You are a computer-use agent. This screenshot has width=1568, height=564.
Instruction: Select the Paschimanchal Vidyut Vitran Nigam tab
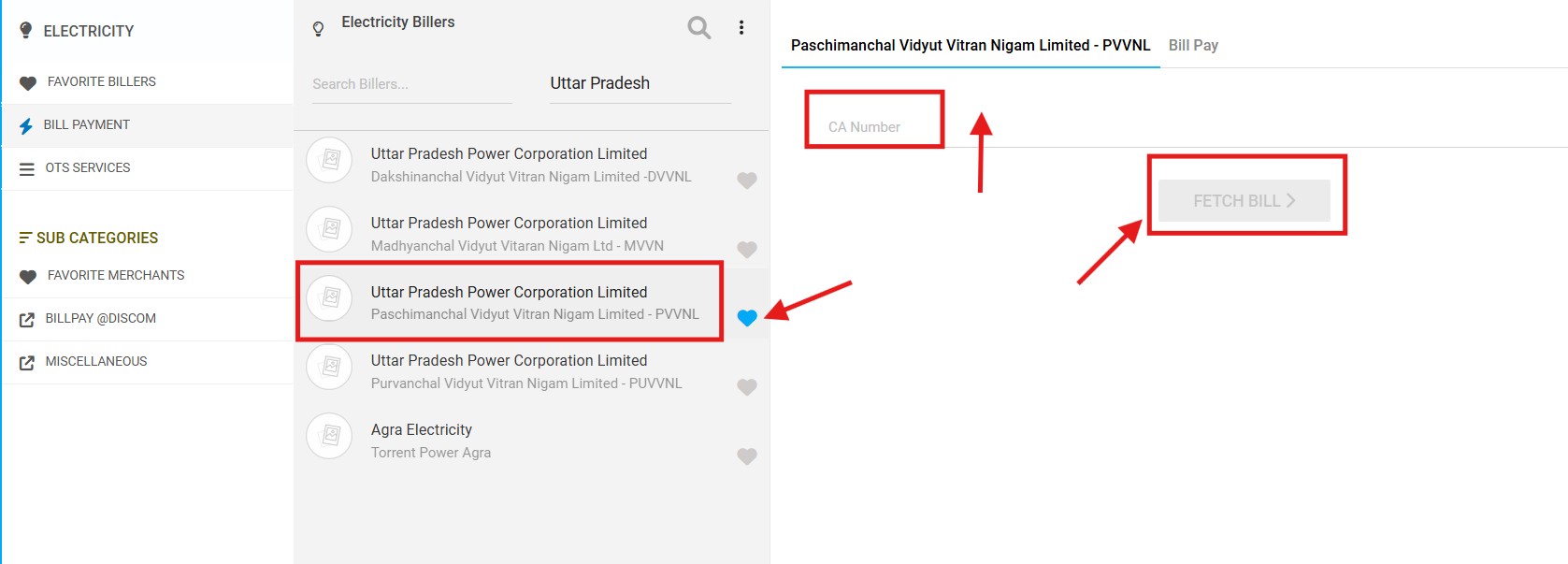(970, 45)
